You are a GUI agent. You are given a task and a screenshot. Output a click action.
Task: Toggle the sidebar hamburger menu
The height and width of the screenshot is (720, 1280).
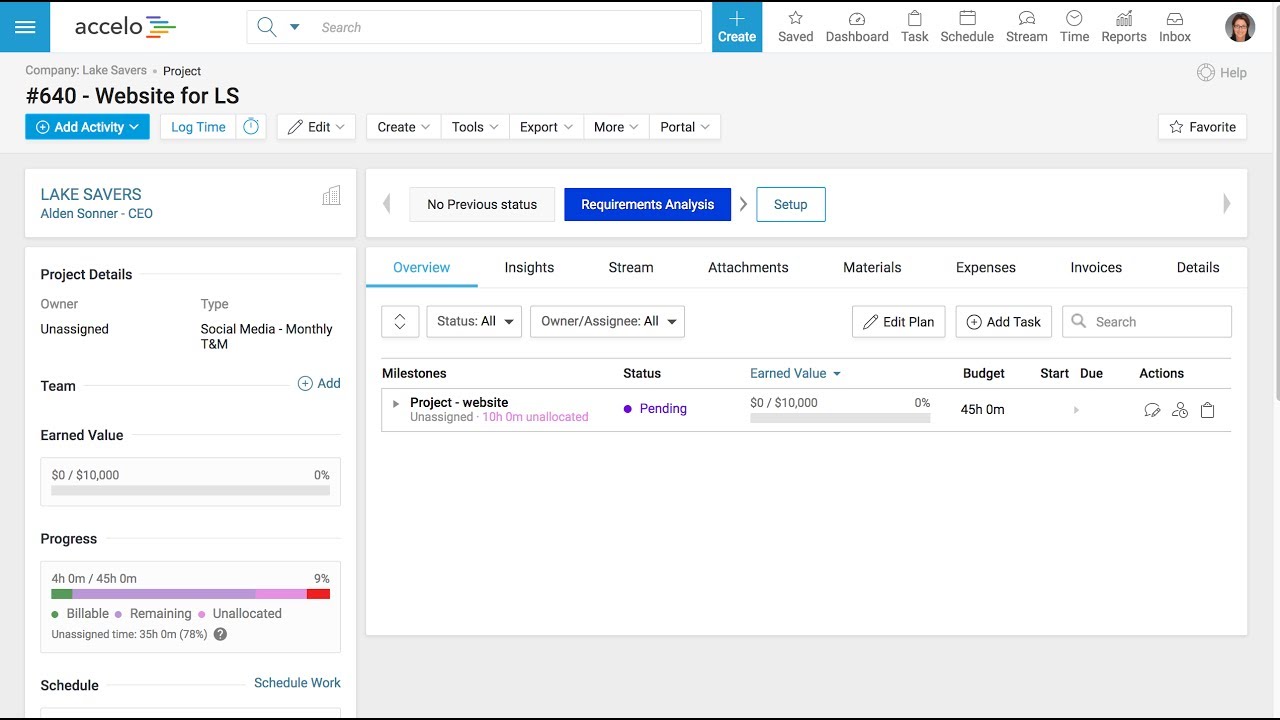pos(25,27)
